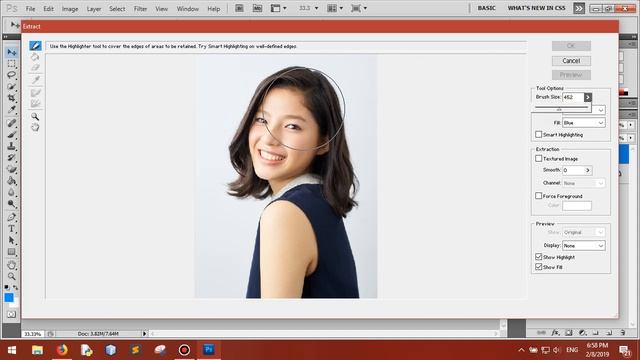Screen dimensions: 640x360
Task: Click the zoom percentage field in status bar
Action: 33,334
